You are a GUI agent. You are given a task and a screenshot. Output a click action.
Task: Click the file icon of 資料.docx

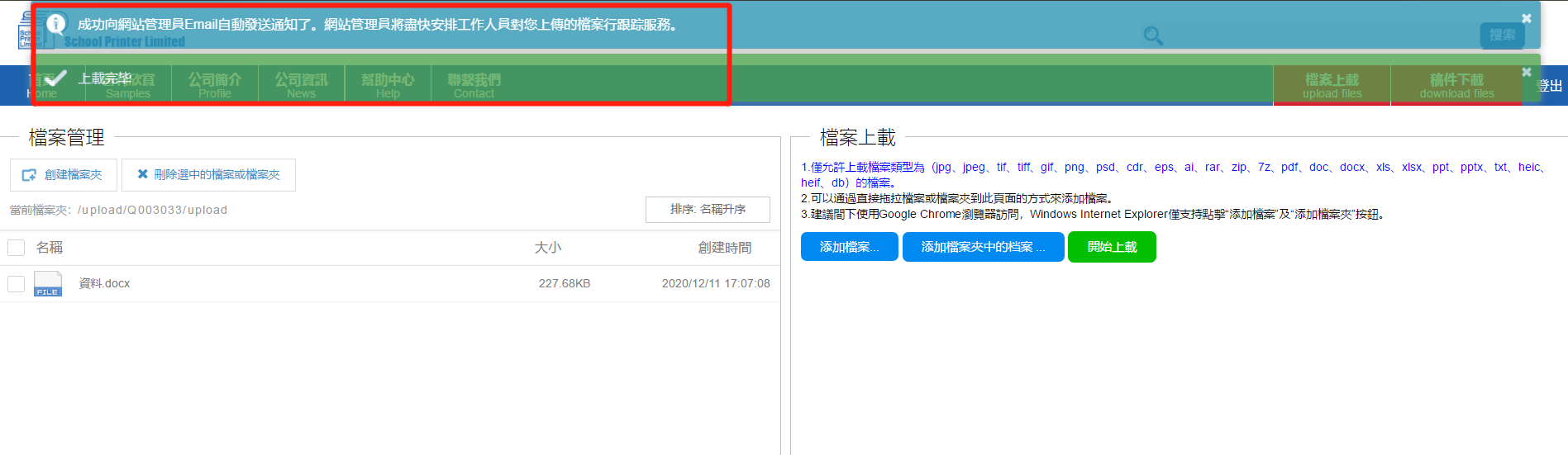[48, 283]
